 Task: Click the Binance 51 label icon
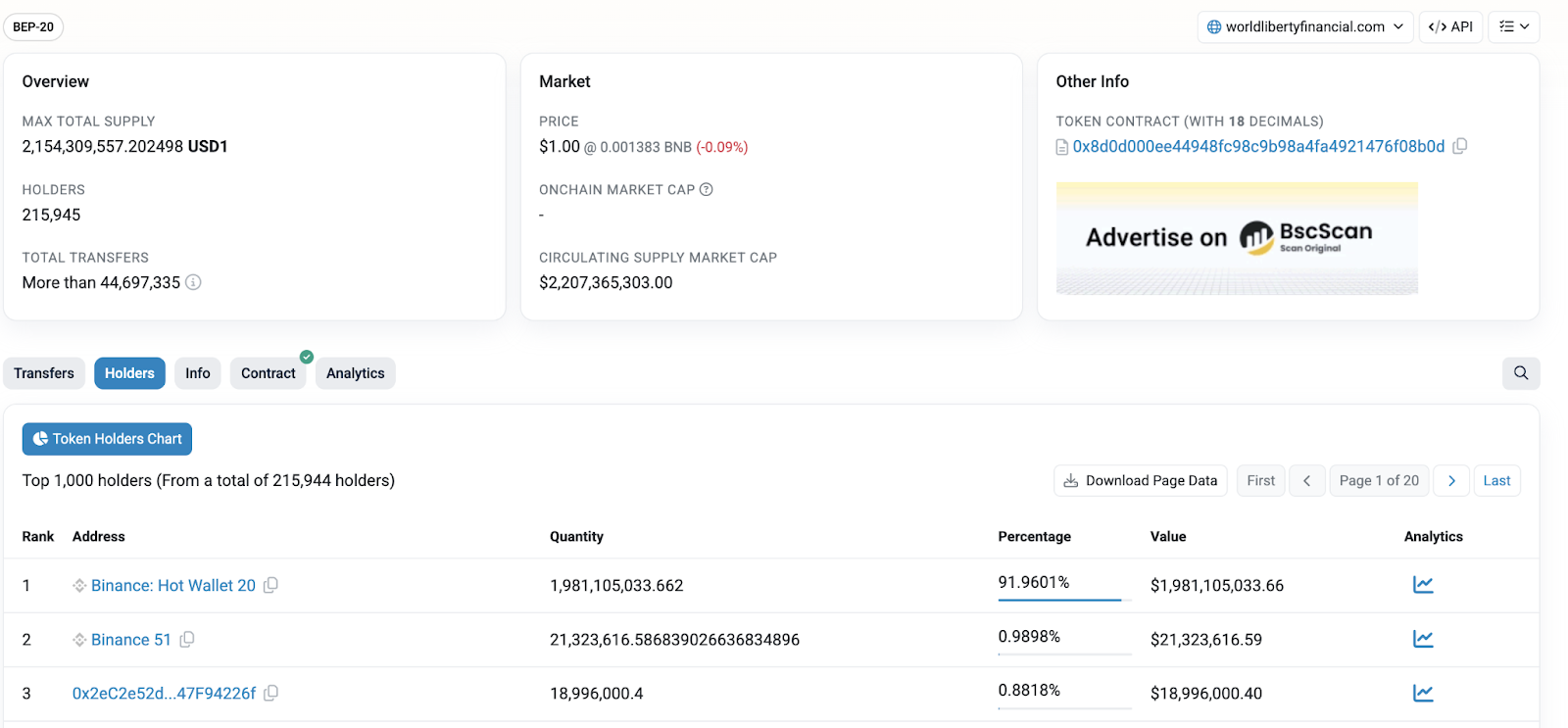[79, 639]
